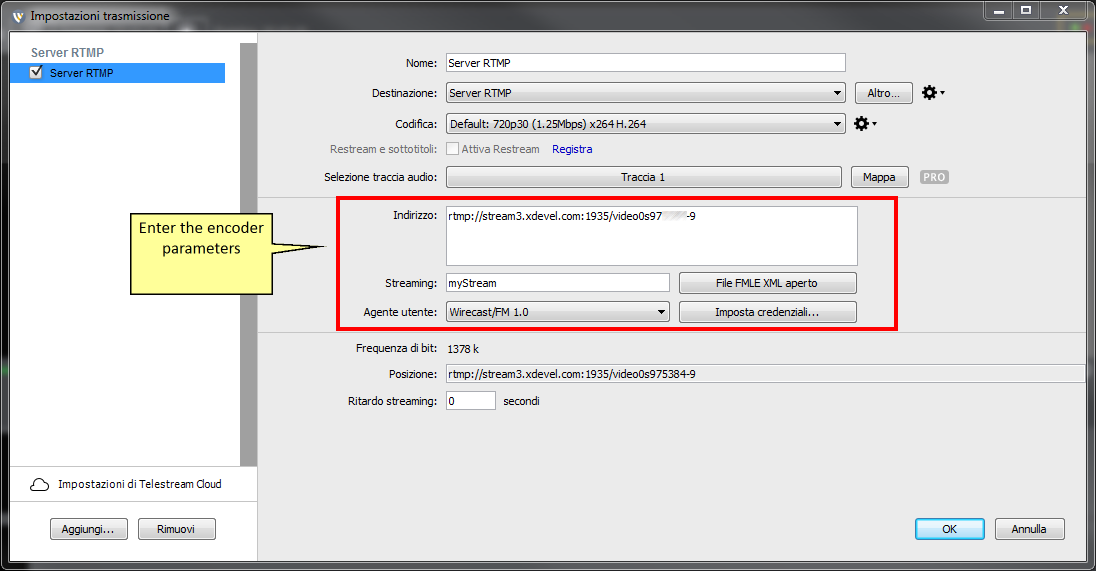Click the Wirecast logo in the title bar
Image resolution: width=1096 pixels, height=571 pixels.
pyautogui.click(x=17, y=16)
